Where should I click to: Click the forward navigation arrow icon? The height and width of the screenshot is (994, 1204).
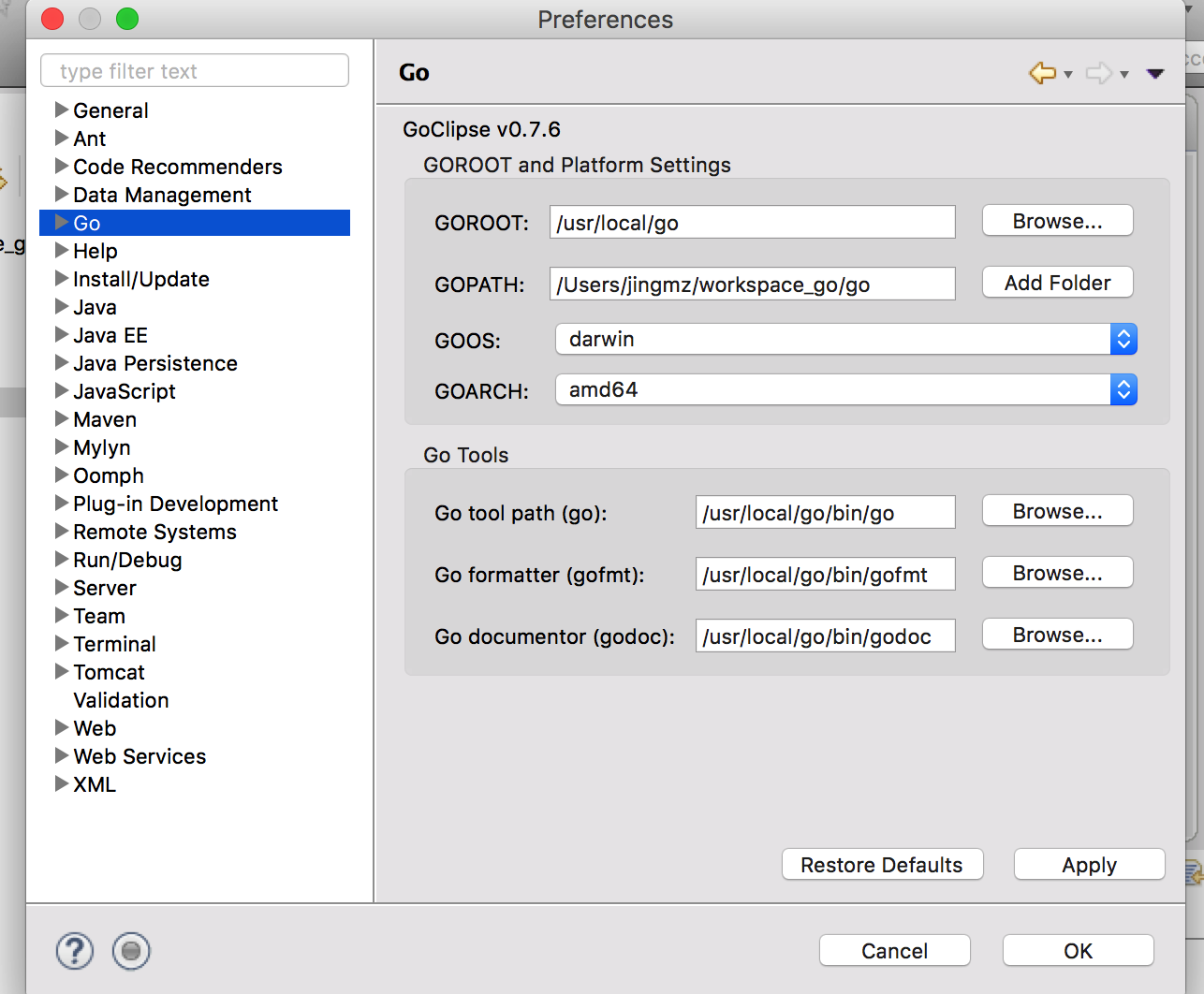[1099, 73]
